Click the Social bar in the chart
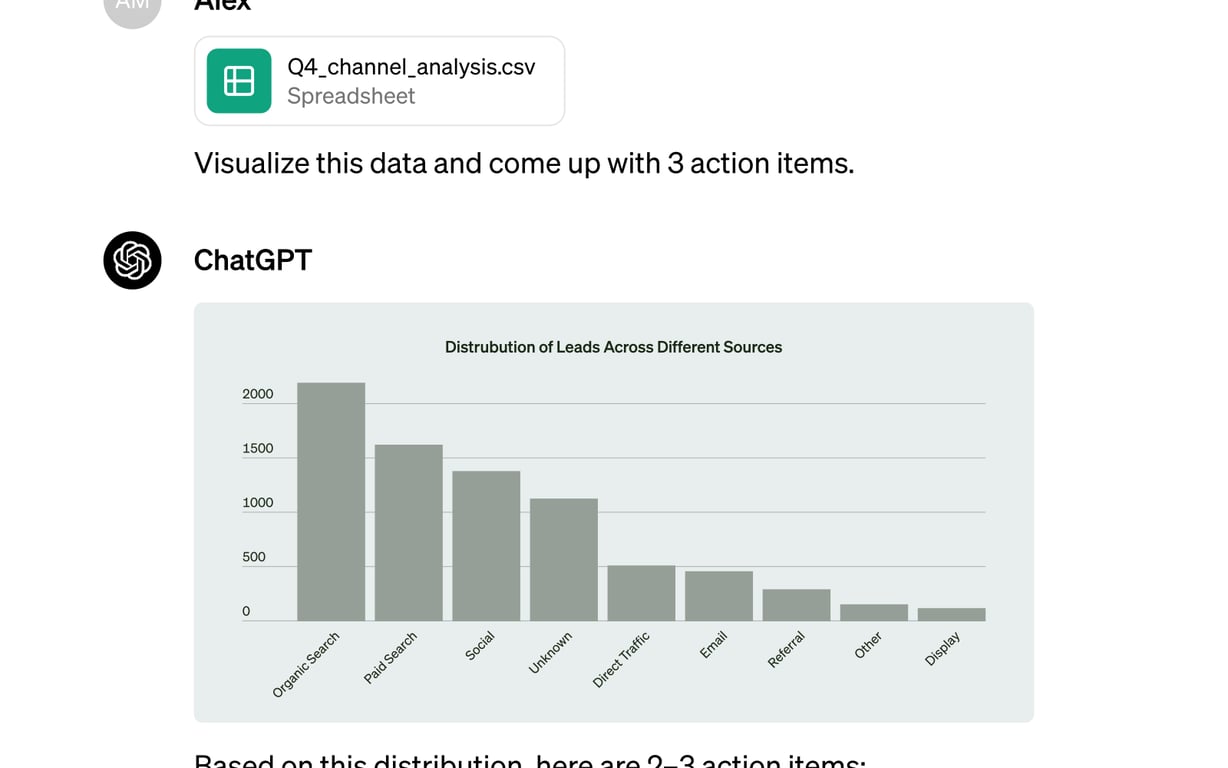 point(486,545)
